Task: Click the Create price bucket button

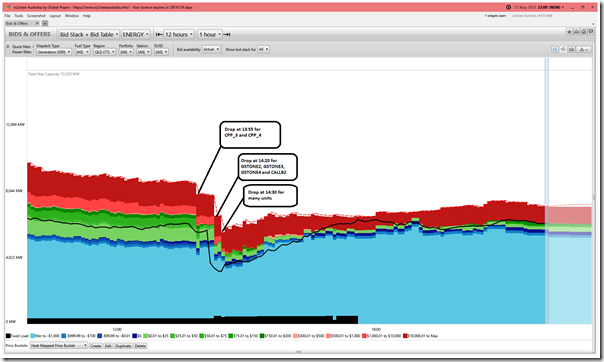Action: [96, 345]
